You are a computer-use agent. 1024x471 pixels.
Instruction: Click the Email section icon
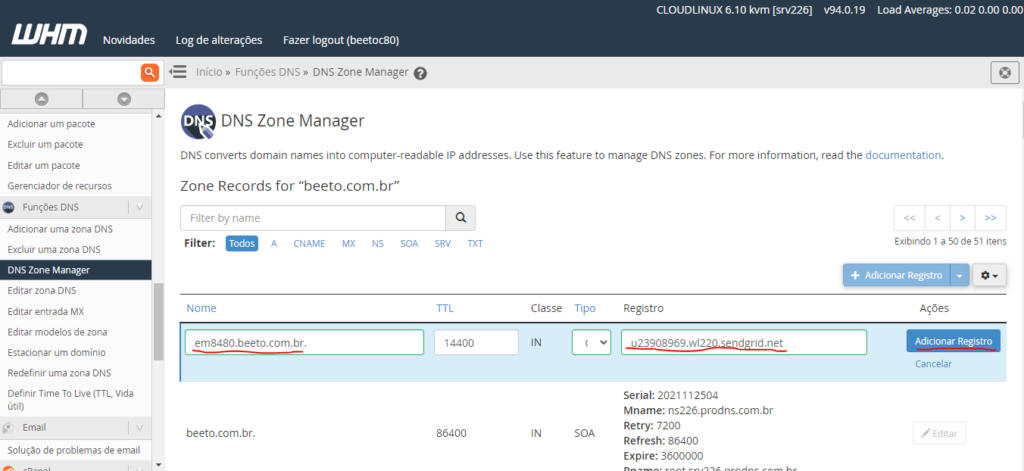8,427
